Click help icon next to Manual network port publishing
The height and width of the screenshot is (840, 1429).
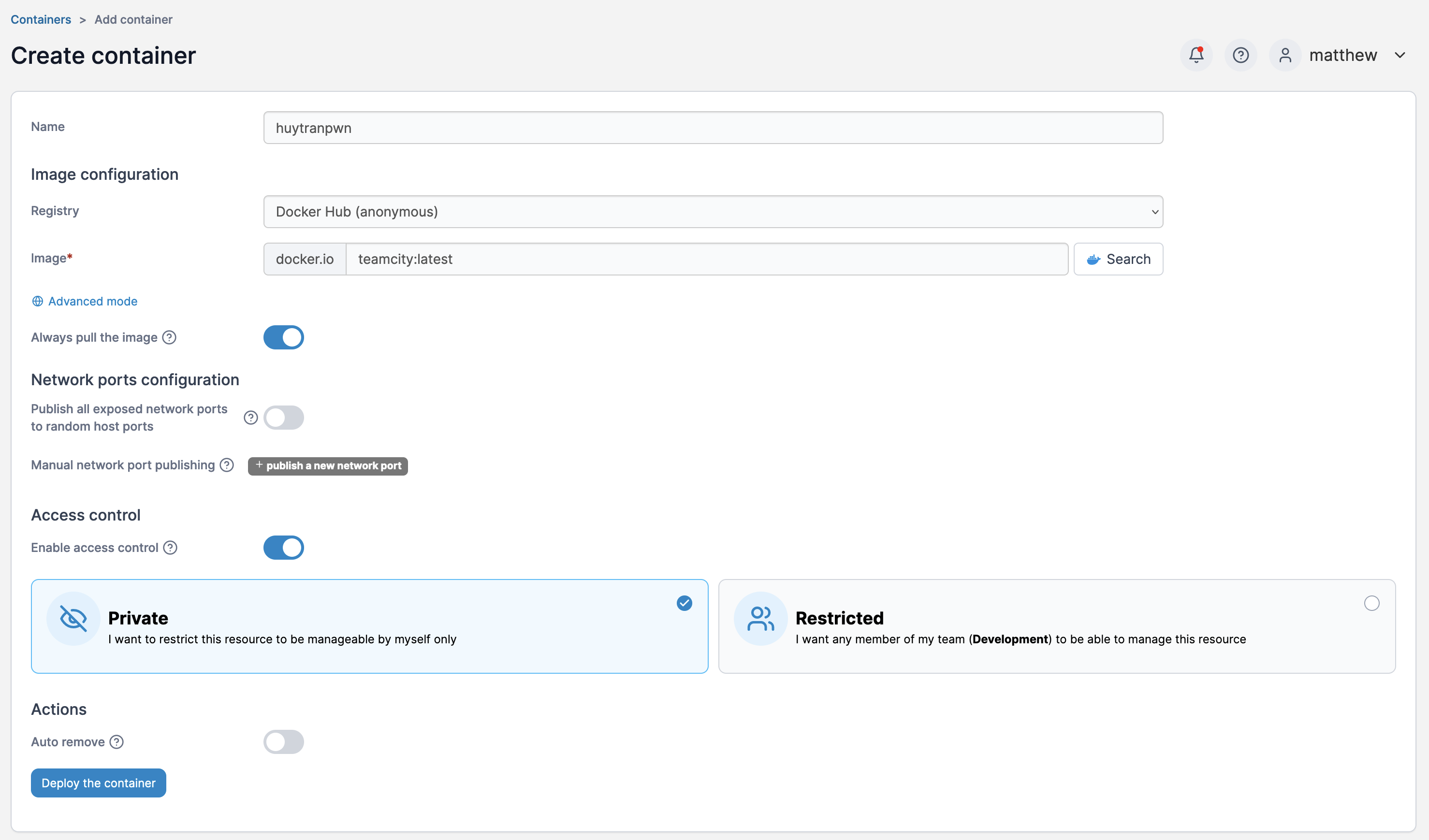tap(227, 465)
